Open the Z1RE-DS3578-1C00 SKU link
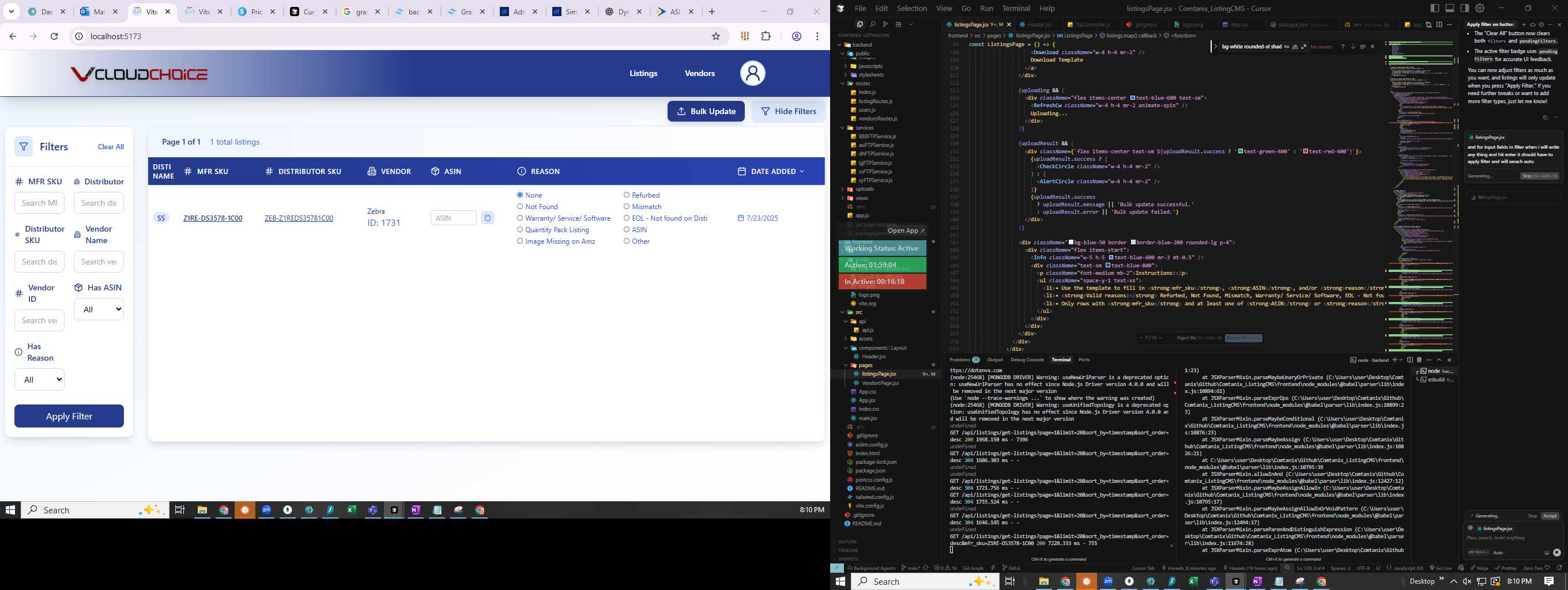 click(213, 218)
